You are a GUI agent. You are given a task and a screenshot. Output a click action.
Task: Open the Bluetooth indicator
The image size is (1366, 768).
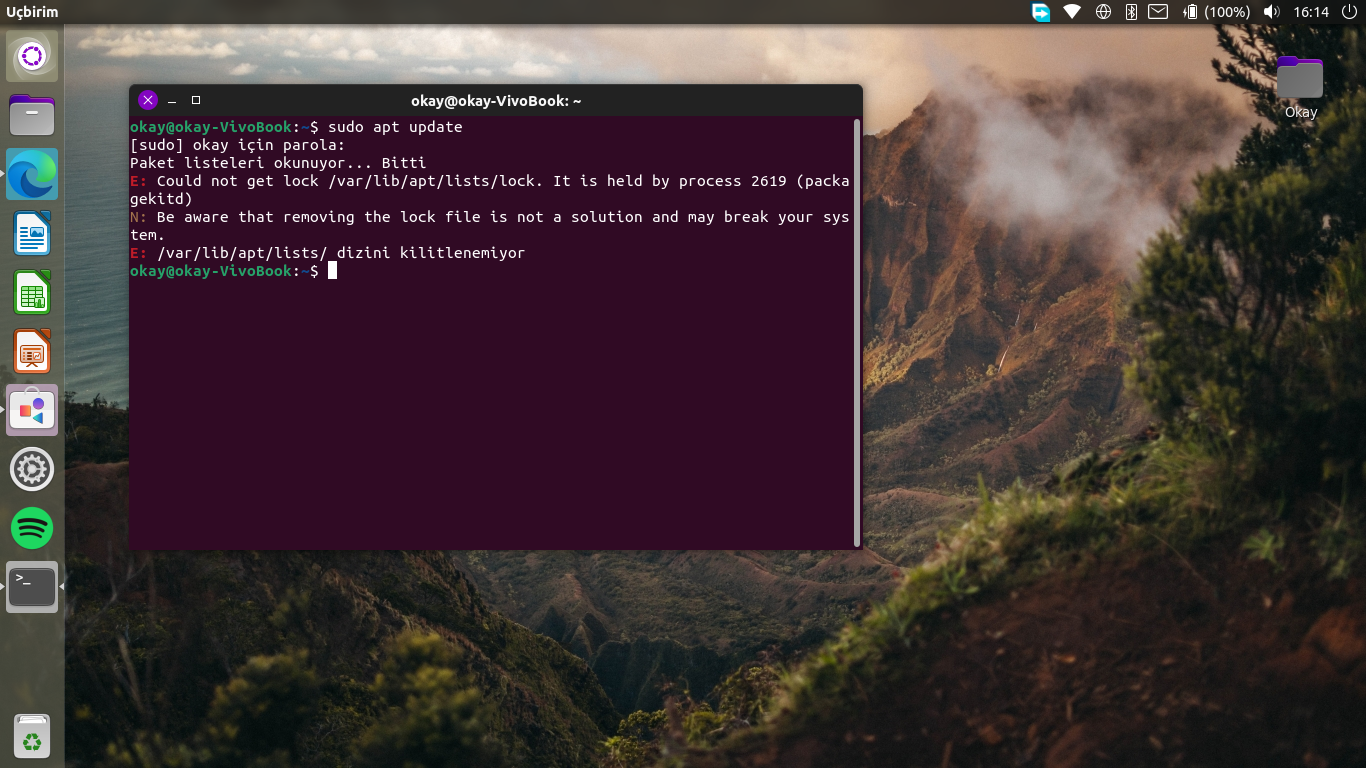point(1132,12)
